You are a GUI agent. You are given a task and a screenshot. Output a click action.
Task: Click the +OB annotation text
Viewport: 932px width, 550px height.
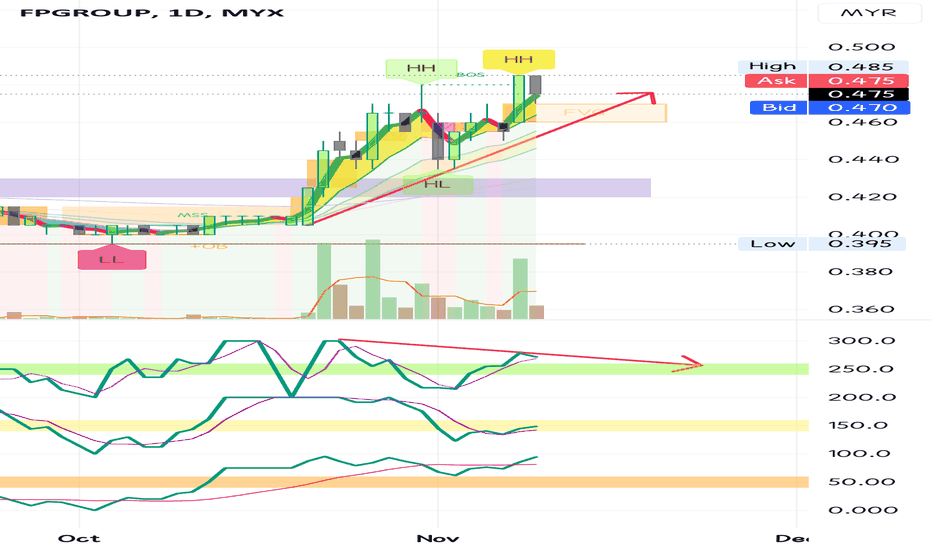[209, 246]
